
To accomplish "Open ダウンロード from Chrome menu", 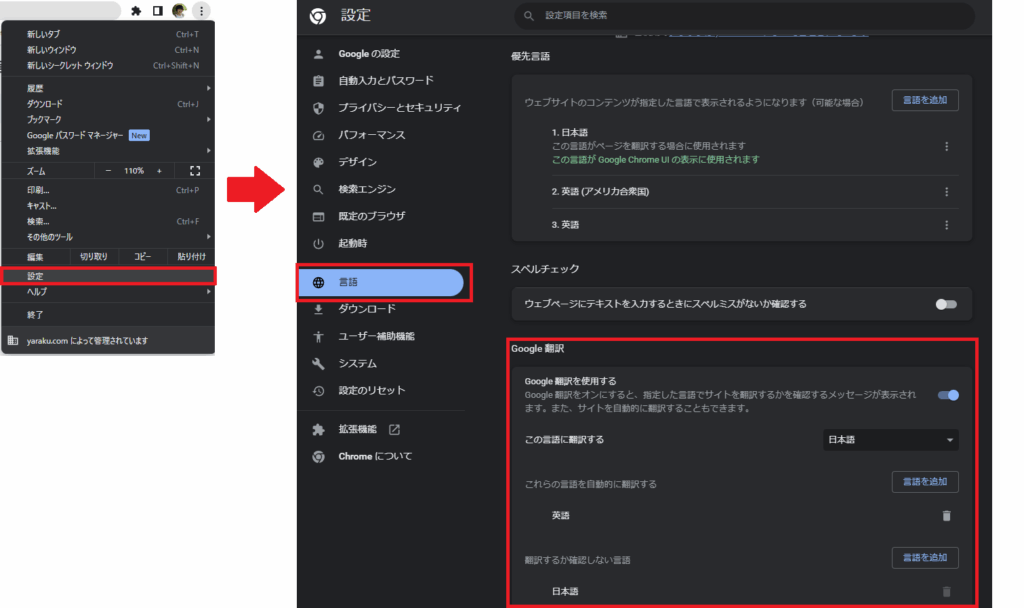I will point(108,104).
